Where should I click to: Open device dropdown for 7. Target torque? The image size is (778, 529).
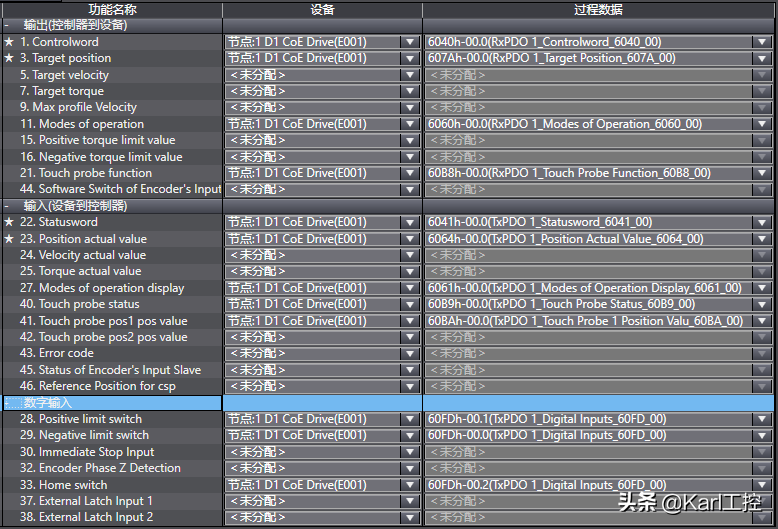pyautogui.click(x=410, y=91)
